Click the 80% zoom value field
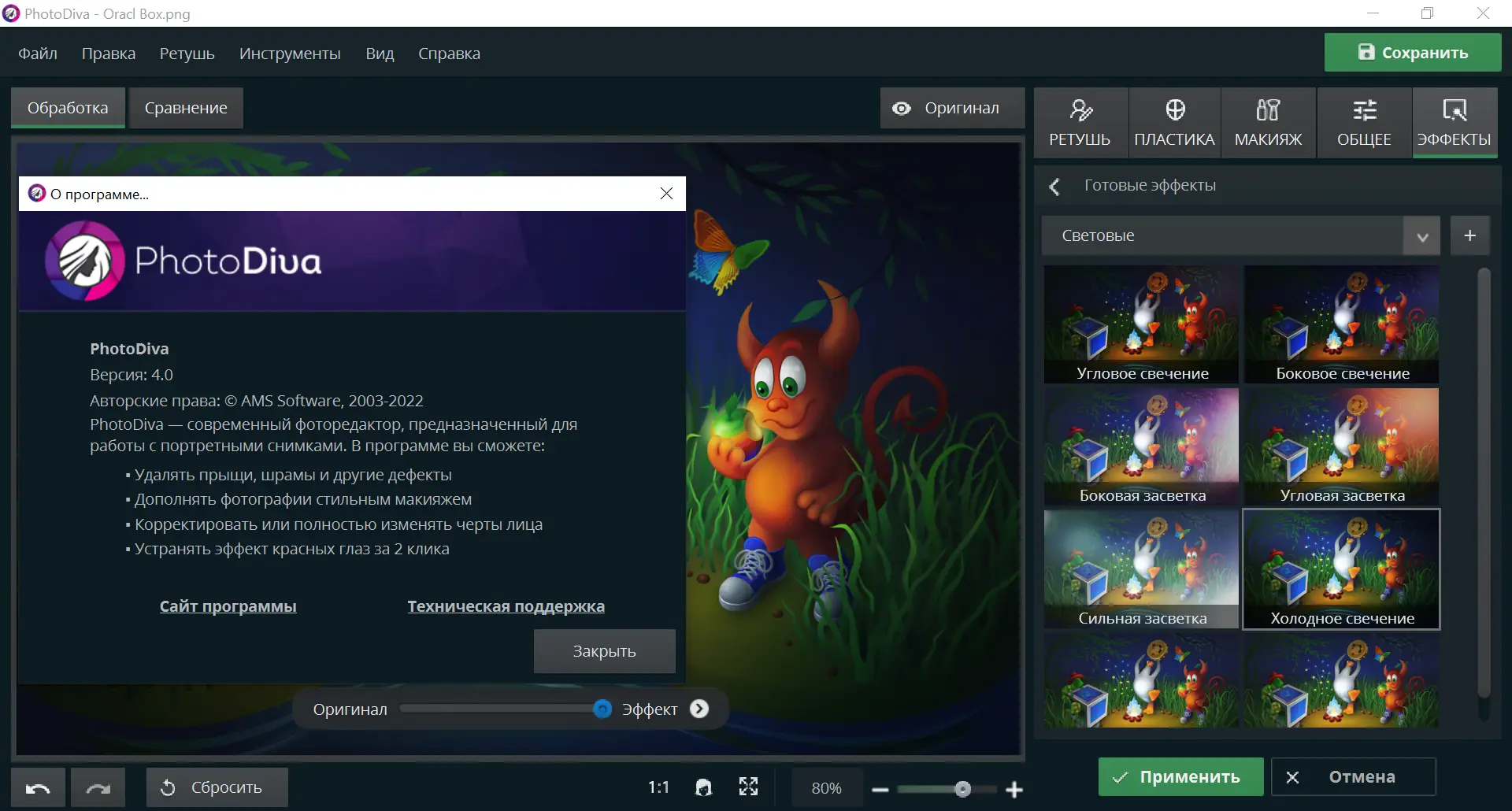Viewport: 1512px width, 811px height. [x=826, y=788]
